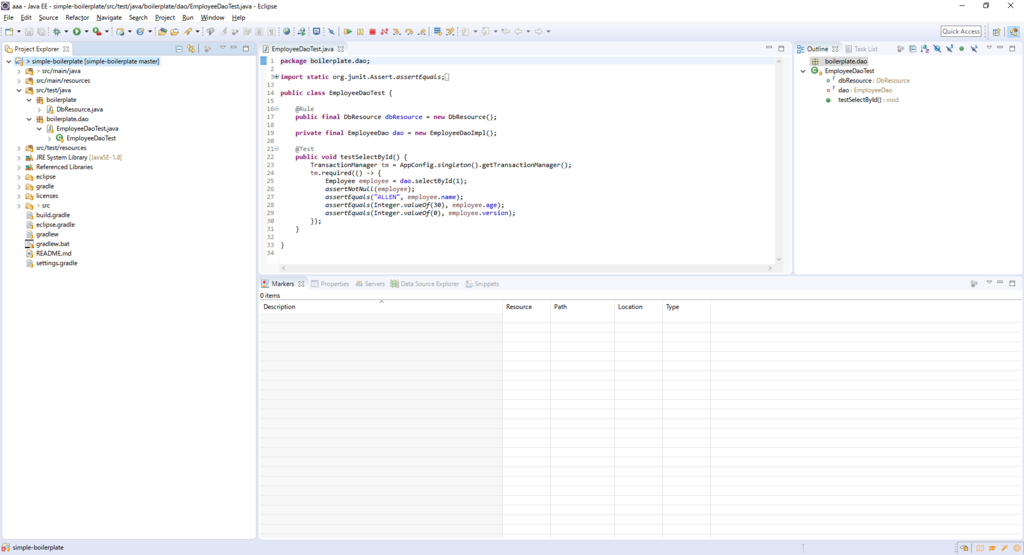This screenshot has width=1024, height=555.
Task: Toggle alphabetical Sort in Outline
Action: 925,48
